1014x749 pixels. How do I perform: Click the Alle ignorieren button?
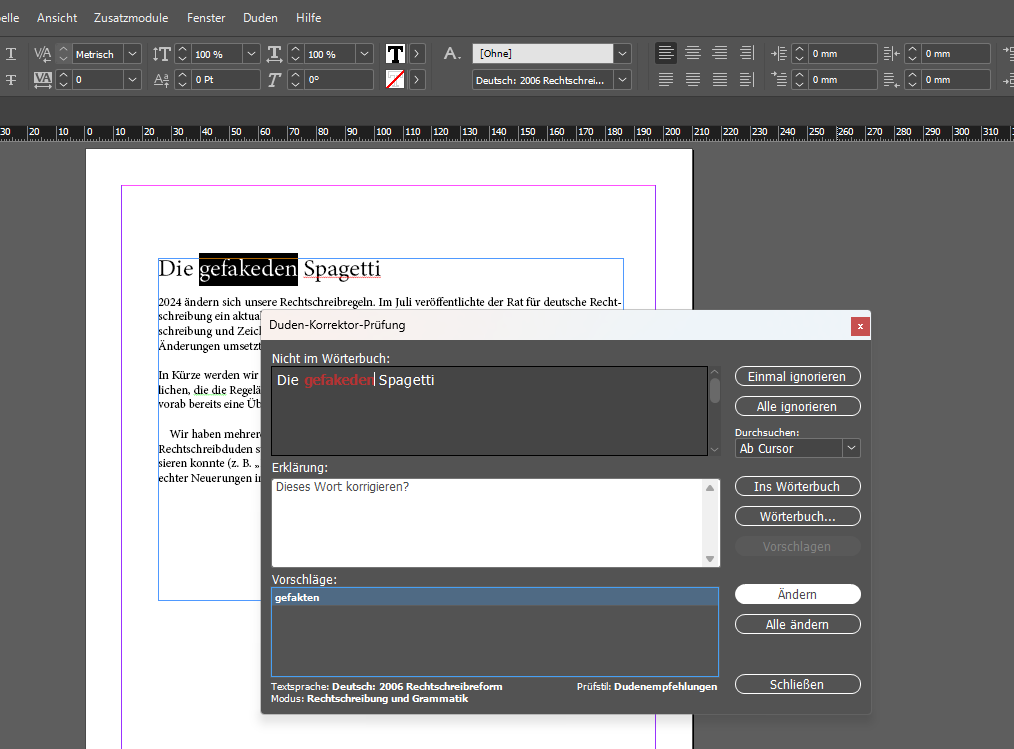click(x=797, y=406)
